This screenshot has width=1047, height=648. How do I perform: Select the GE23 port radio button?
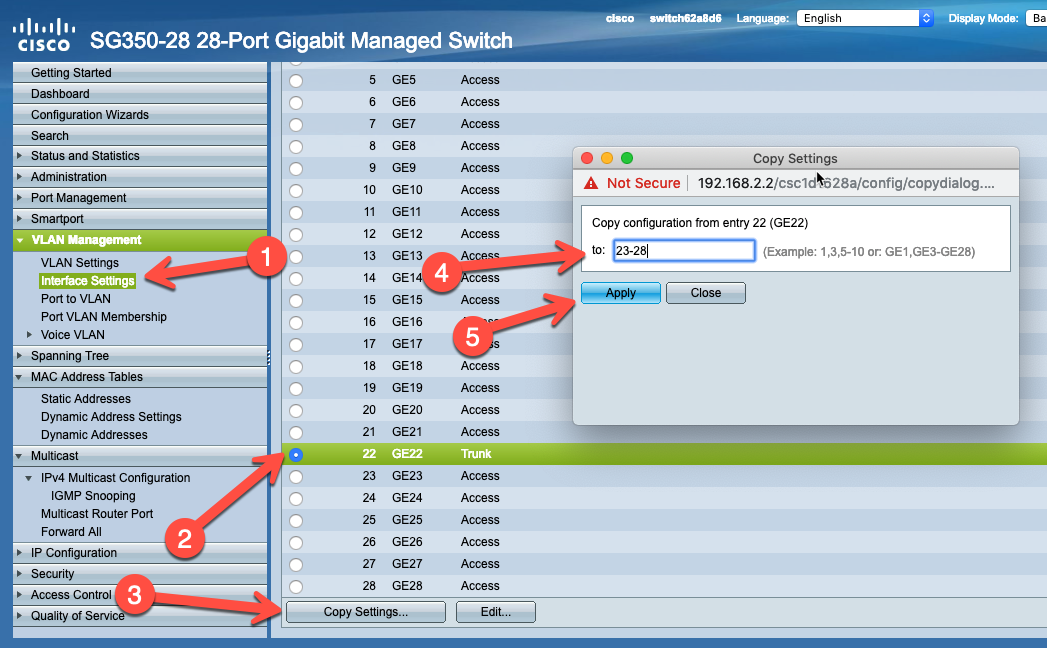tap(296, 477)
